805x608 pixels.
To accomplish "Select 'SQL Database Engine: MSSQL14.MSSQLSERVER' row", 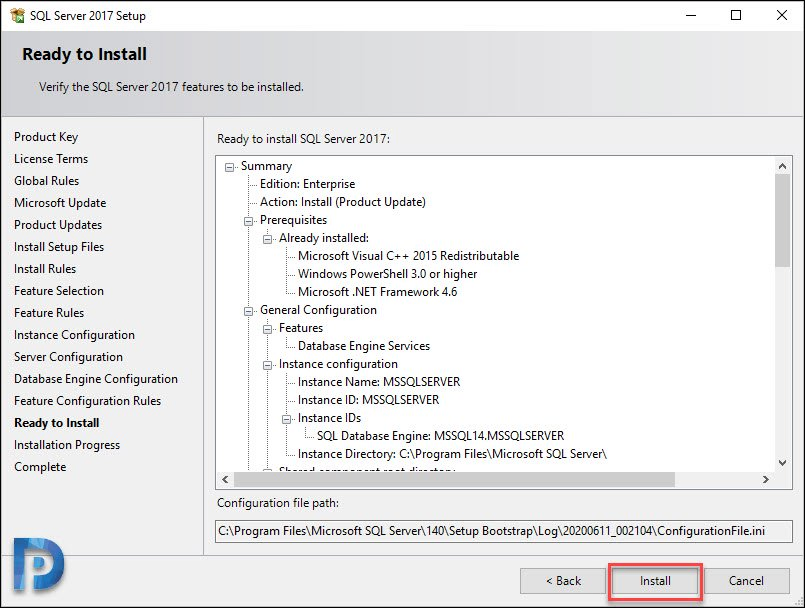I will (x=440, y=435).
